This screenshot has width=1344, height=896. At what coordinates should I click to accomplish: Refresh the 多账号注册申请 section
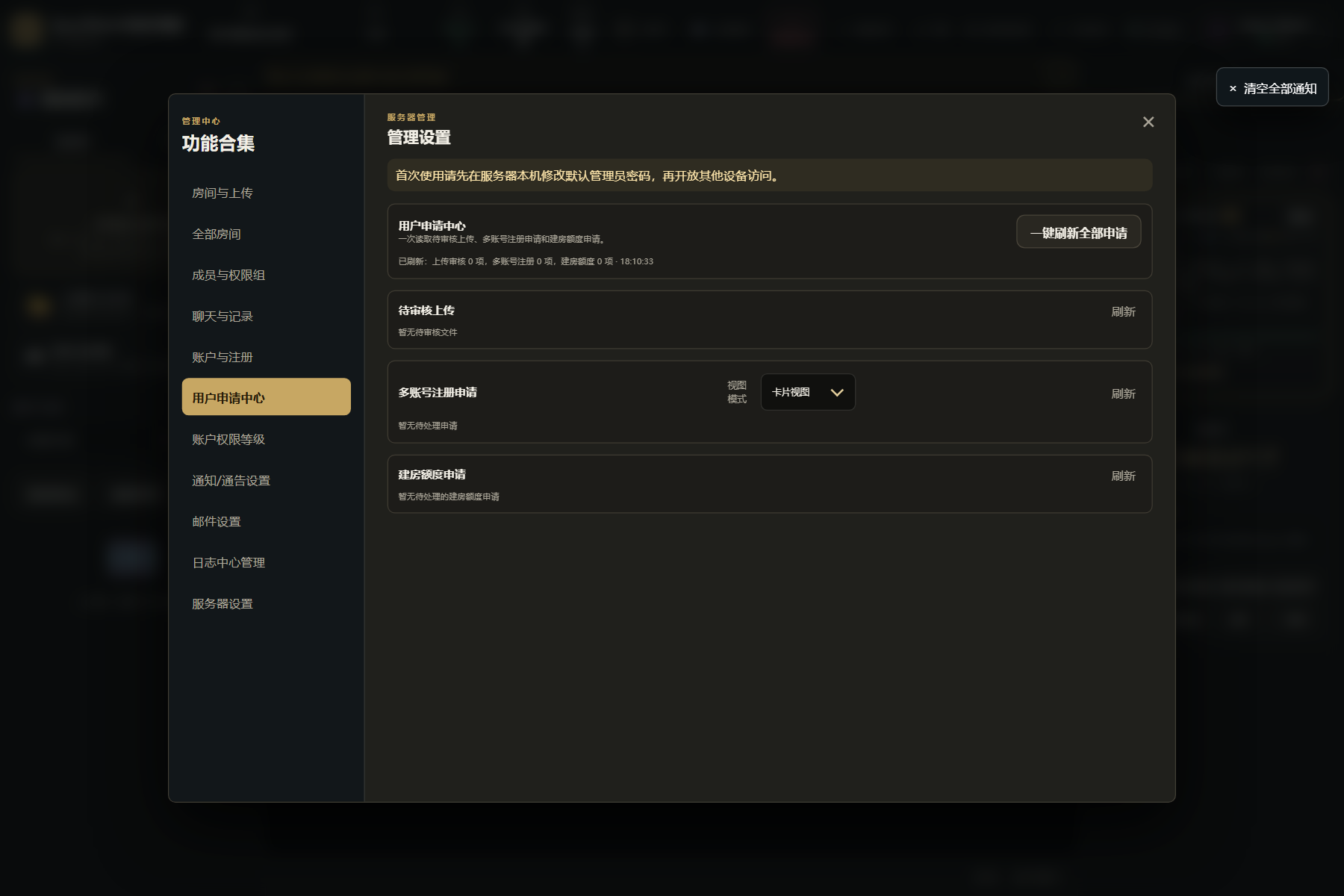[x=1123, y=393]
